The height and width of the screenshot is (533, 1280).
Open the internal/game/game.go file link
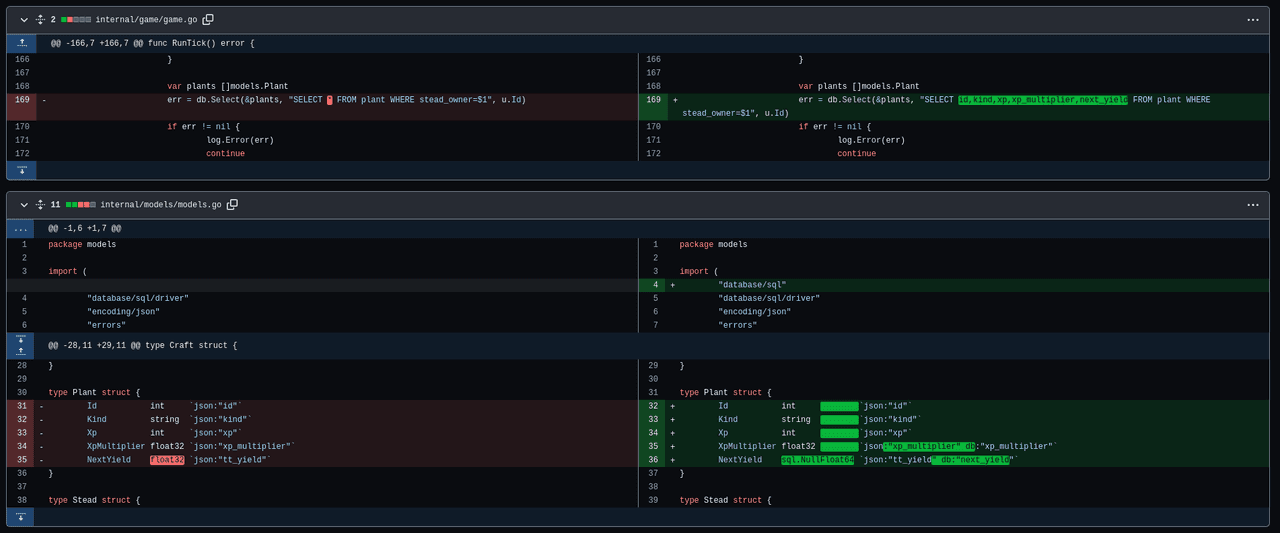tap(146, 19)
